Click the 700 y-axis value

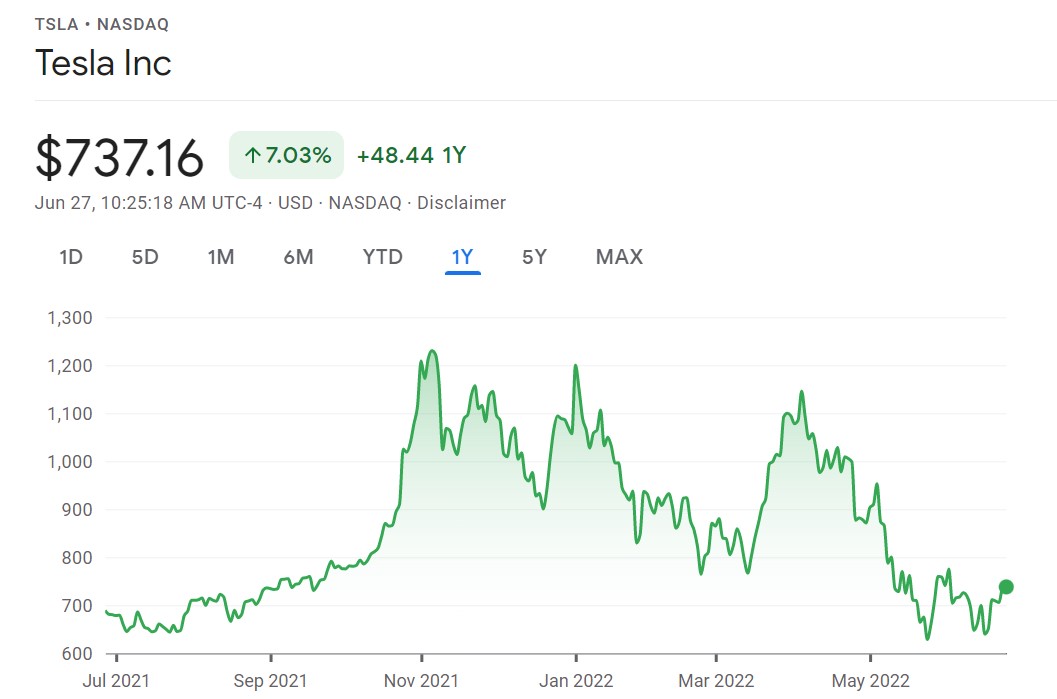(77, 605)
